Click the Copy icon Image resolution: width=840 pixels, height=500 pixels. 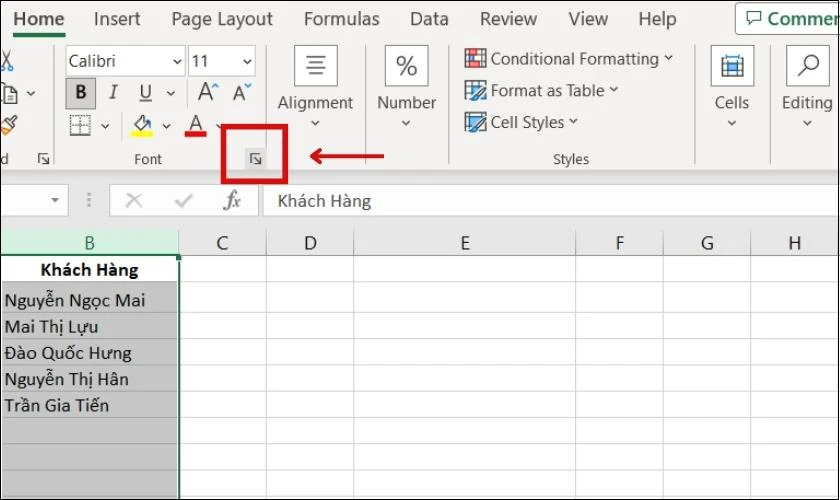pyautogui.click(x=10, y=93)
